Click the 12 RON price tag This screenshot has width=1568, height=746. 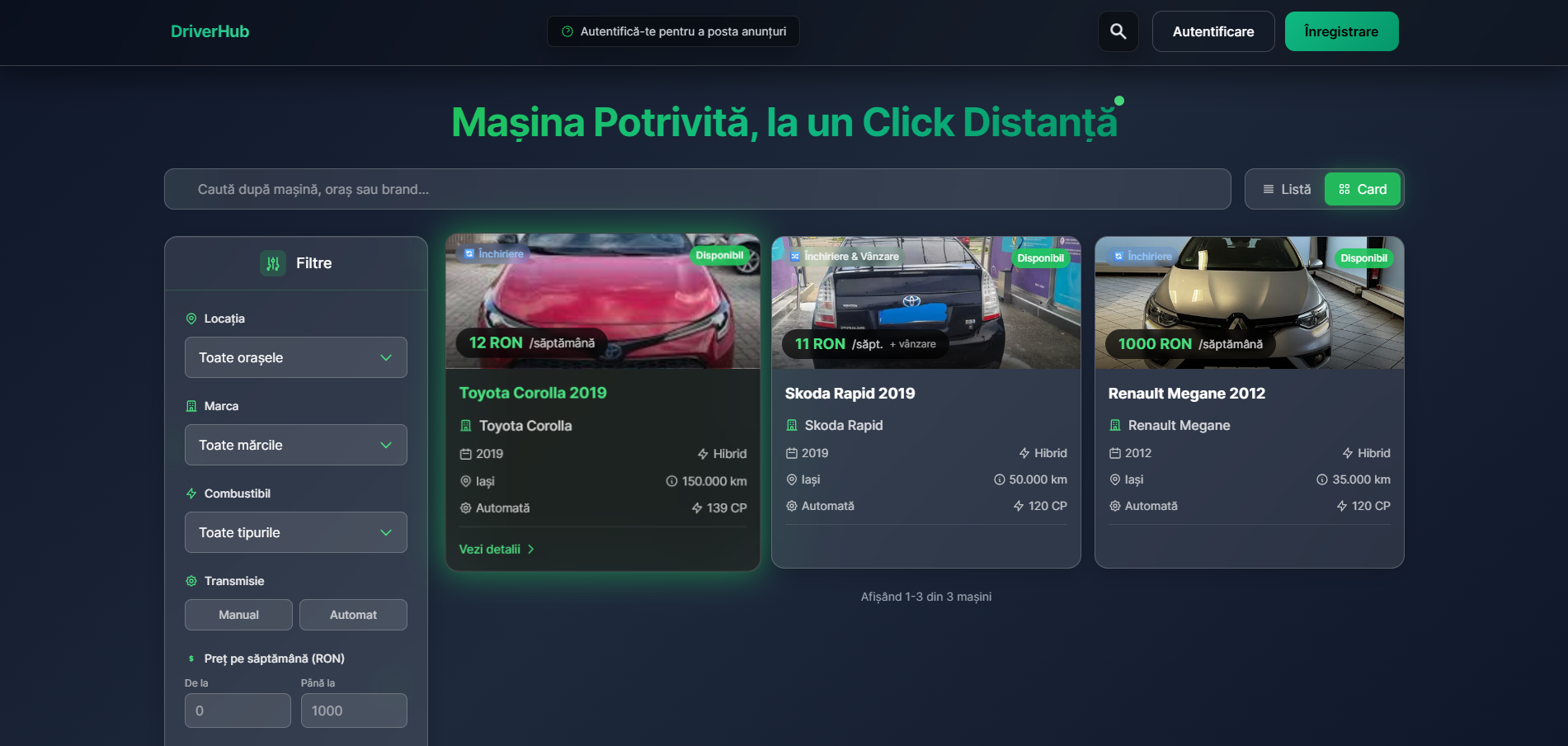point(532,342)
